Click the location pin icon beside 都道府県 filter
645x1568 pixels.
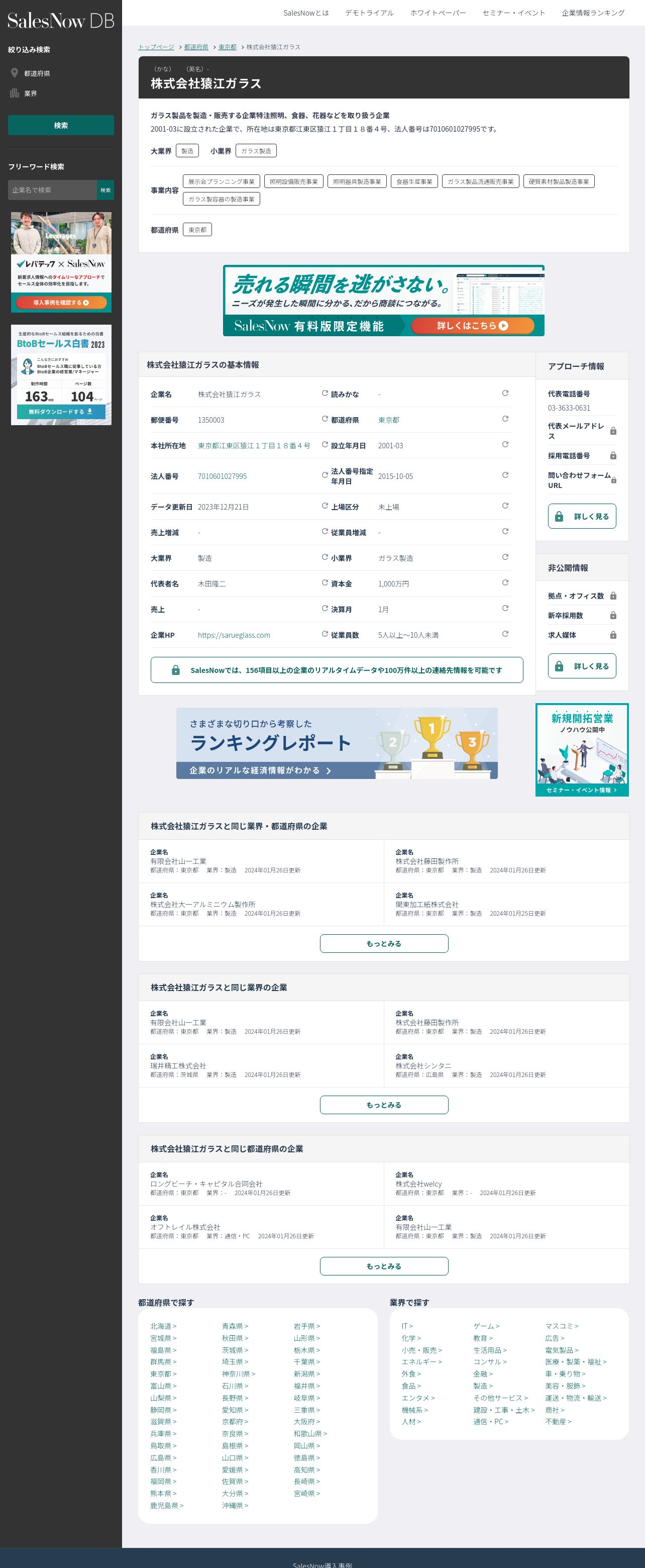pyautogui.click(x=14, y=73)
